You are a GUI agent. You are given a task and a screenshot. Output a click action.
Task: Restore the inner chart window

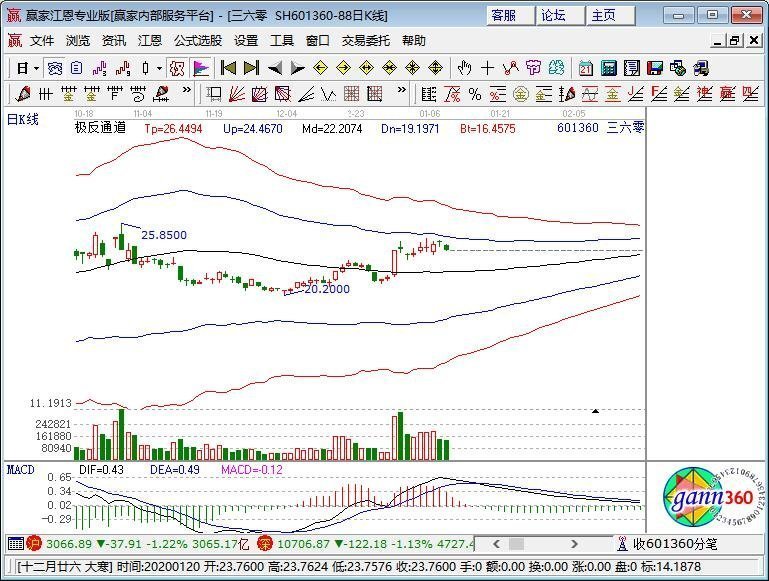(x=734, y=41)
